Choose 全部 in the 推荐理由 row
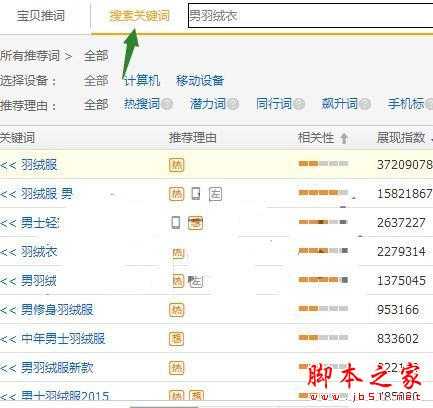433x408 pixels. pyautogui.click(x=96, y=105)
